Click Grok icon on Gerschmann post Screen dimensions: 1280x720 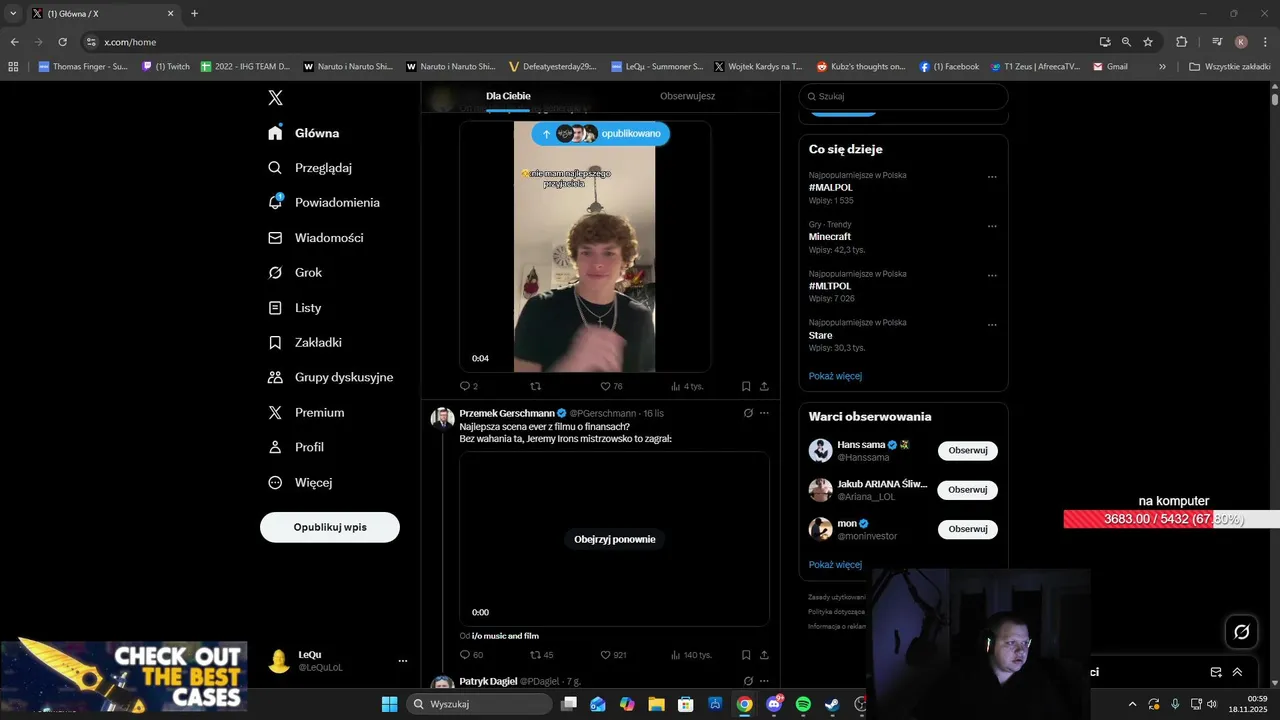point(748,413)
